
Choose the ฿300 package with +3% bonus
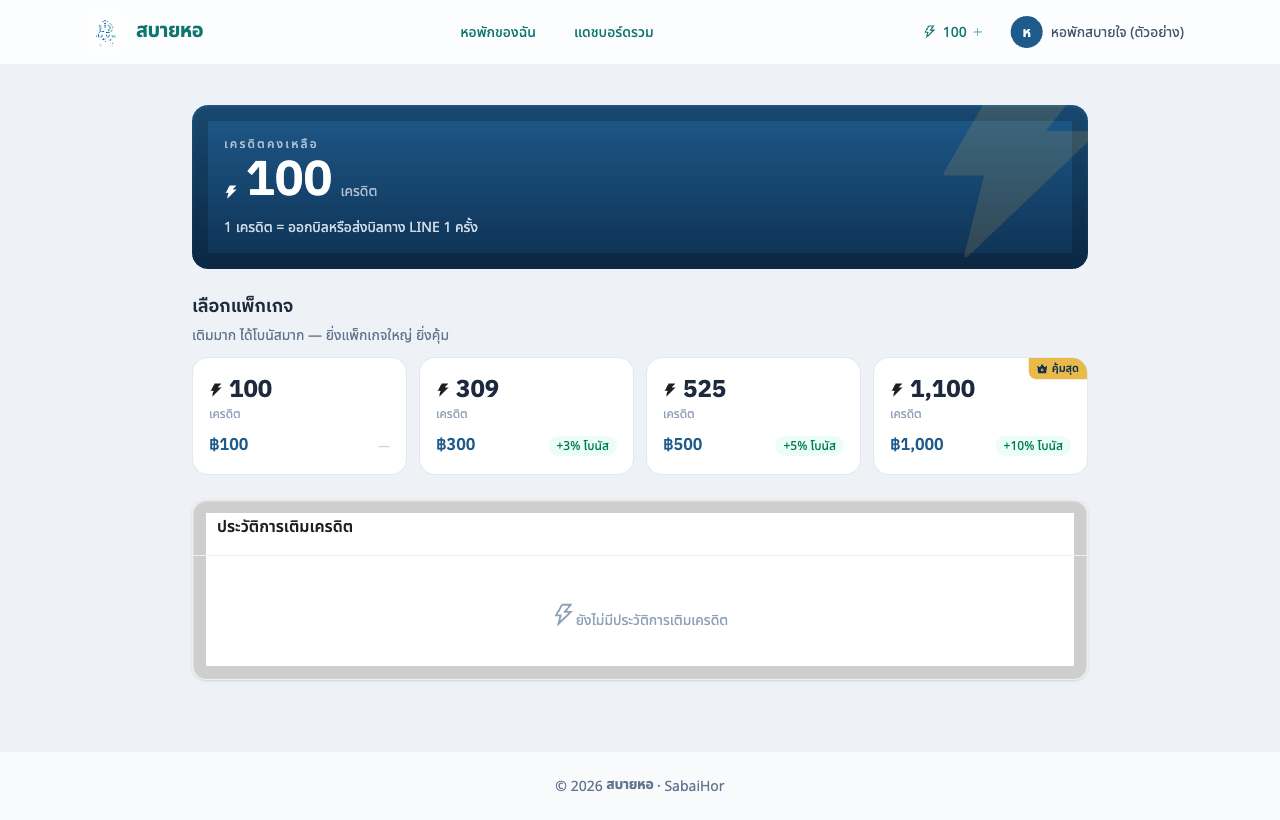pyautogui.click(x=526, y=416)
